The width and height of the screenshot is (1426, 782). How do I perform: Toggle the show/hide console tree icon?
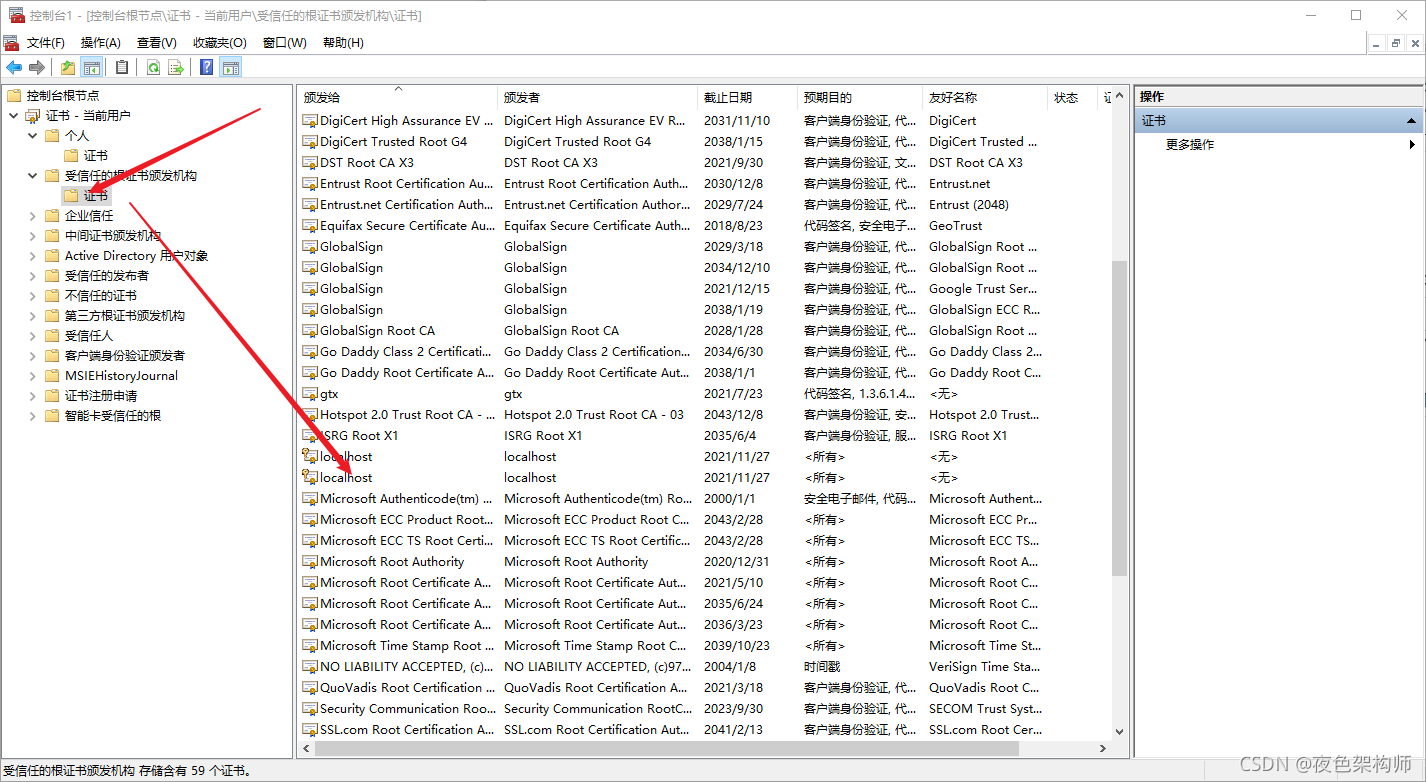91,67
